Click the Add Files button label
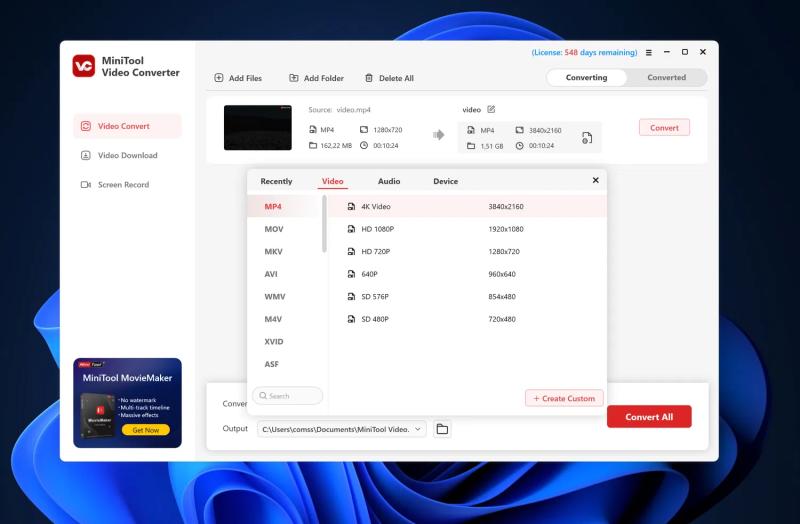 (245, 78)
